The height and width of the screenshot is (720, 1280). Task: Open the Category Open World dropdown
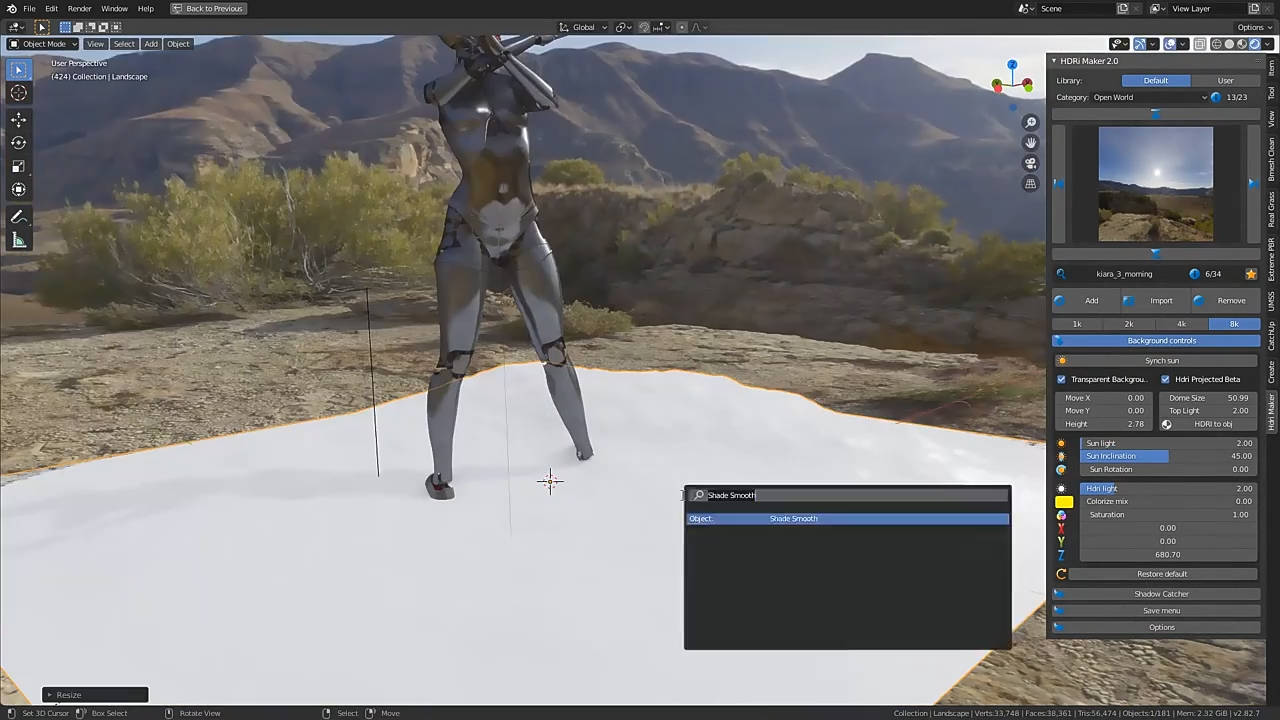tap(1149, 98)
